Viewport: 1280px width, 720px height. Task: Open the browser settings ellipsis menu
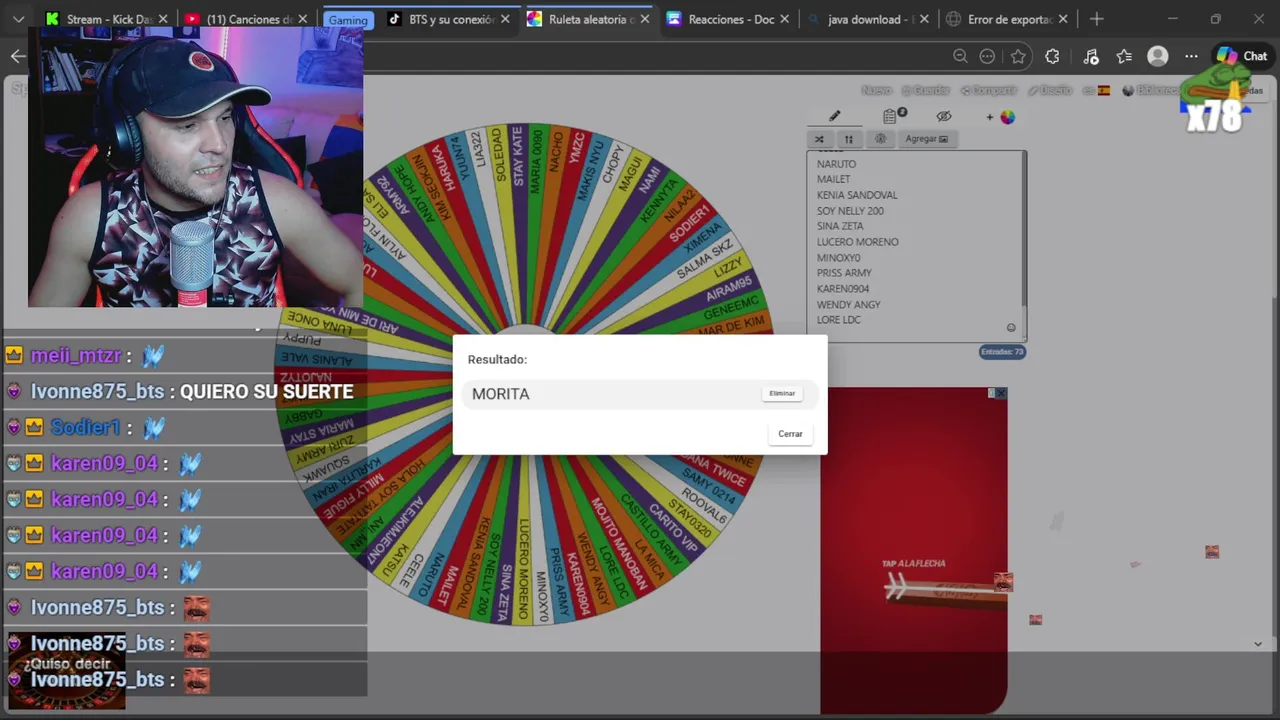pyautogui.click(x=1191, y=56)
